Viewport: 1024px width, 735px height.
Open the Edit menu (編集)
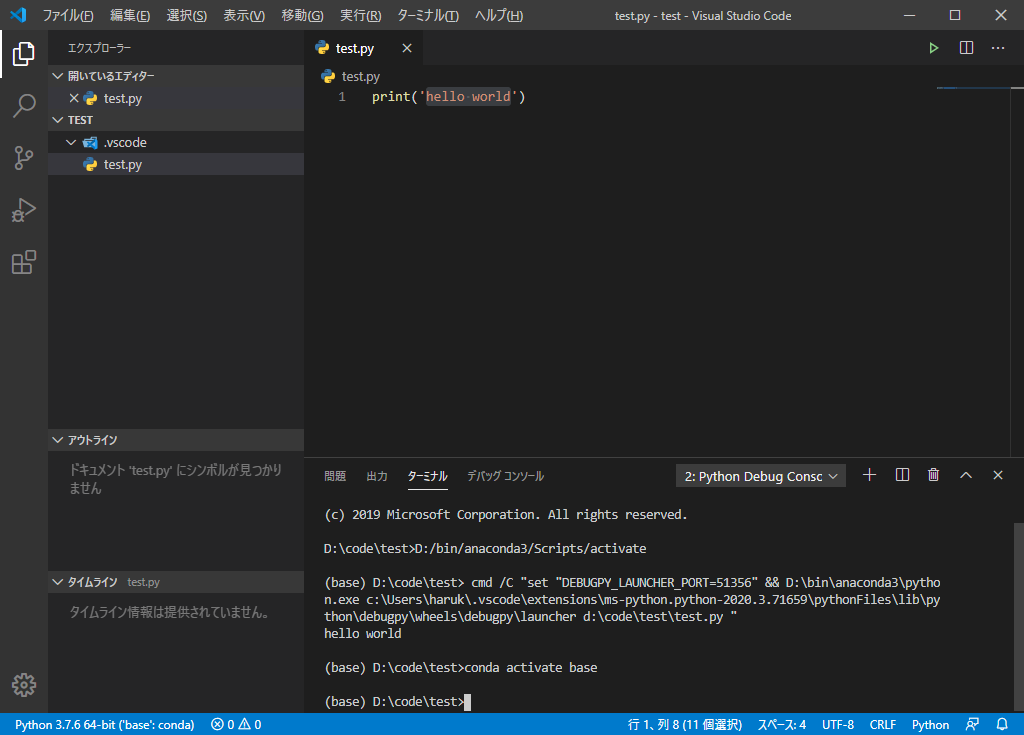pos(130,15)
